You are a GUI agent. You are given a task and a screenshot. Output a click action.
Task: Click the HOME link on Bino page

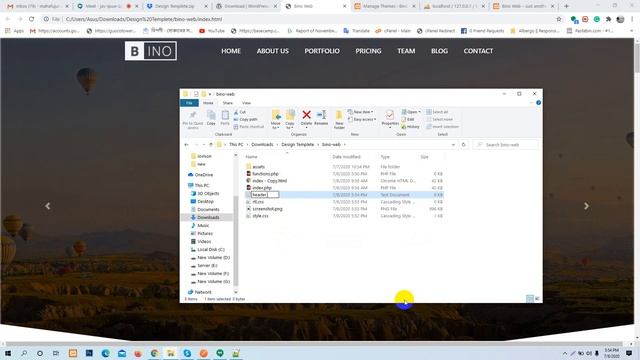231,51
